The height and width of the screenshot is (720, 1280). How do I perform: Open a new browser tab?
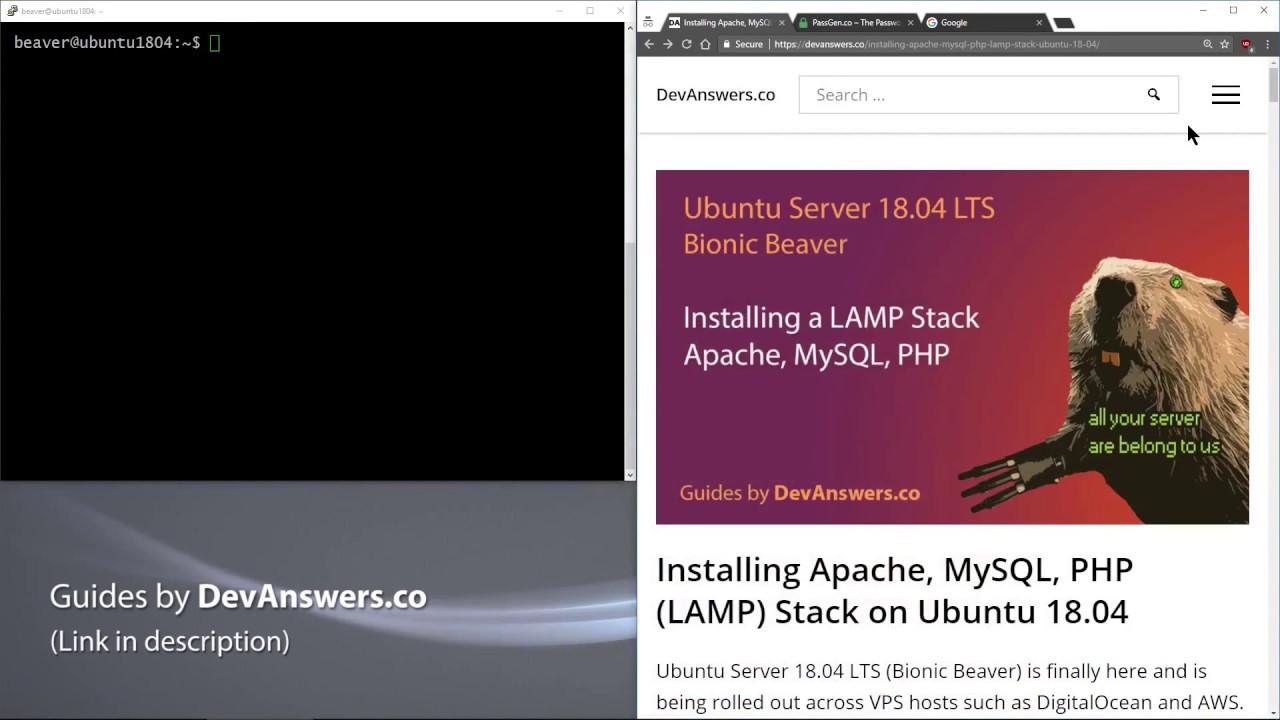1064,22
